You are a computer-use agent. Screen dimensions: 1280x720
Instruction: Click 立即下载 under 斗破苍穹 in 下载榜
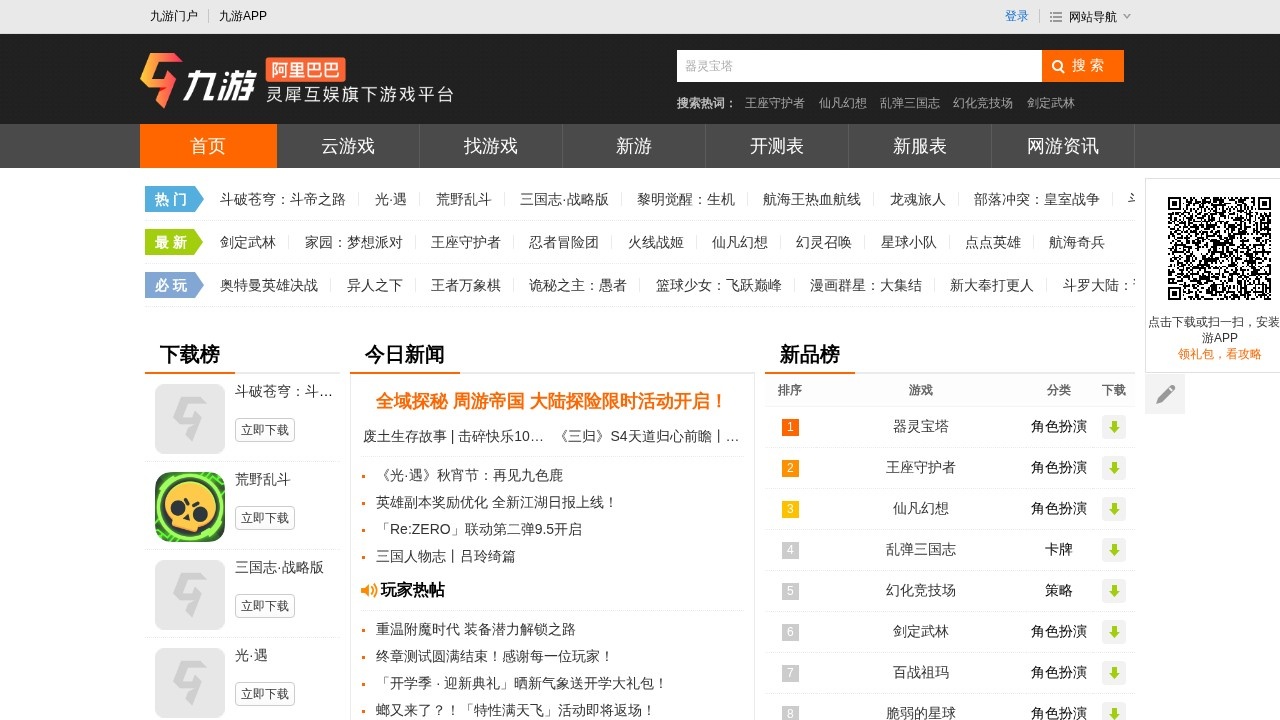(x=265, y=430)
